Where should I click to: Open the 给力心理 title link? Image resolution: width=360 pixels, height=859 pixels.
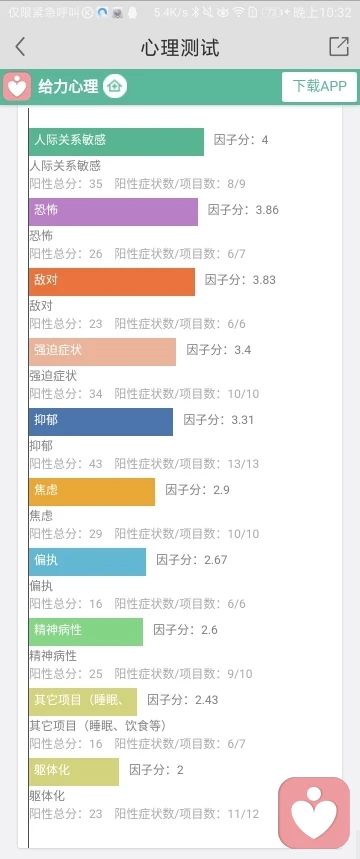(68, 87)
